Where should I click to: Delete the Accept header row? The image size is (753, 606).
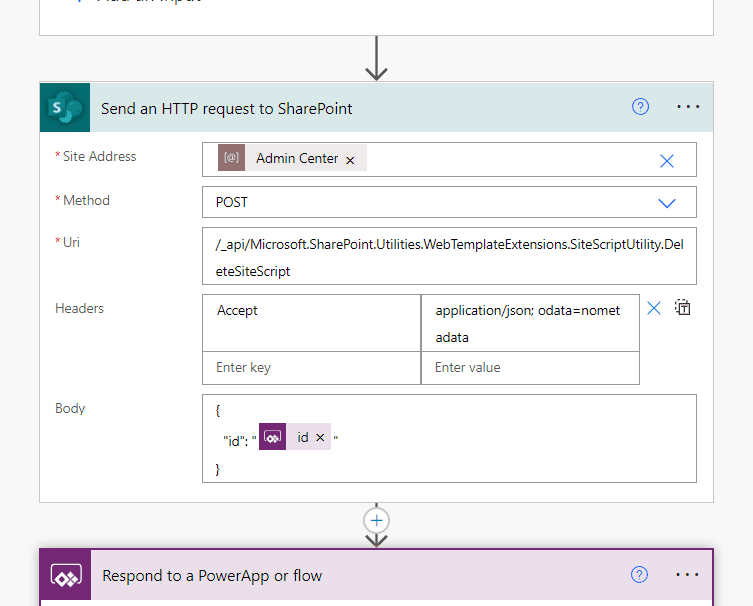[654, 308]
